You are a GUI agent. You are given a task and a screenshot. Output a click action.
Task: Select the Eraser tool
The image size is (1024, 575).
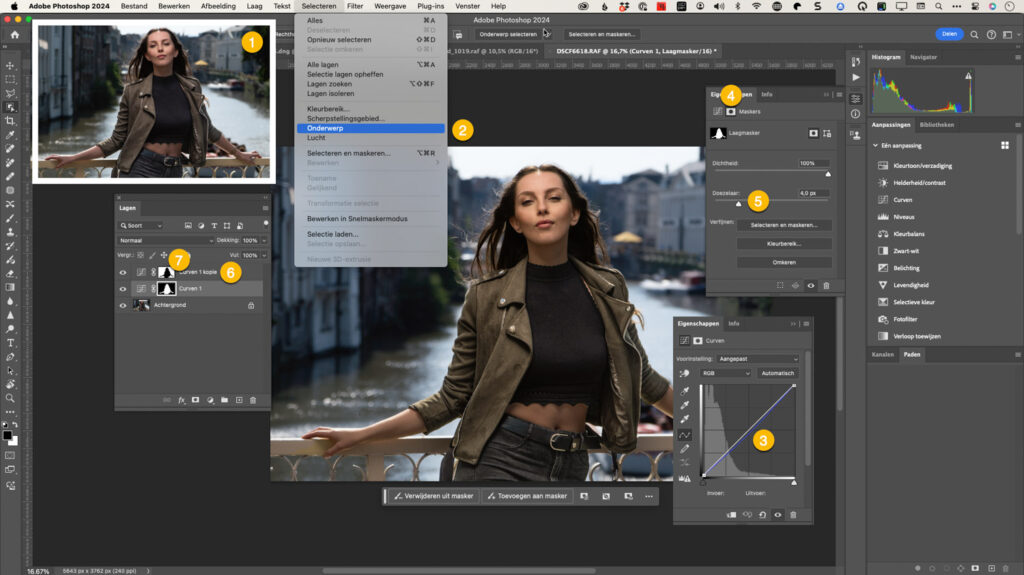[10, 273]
